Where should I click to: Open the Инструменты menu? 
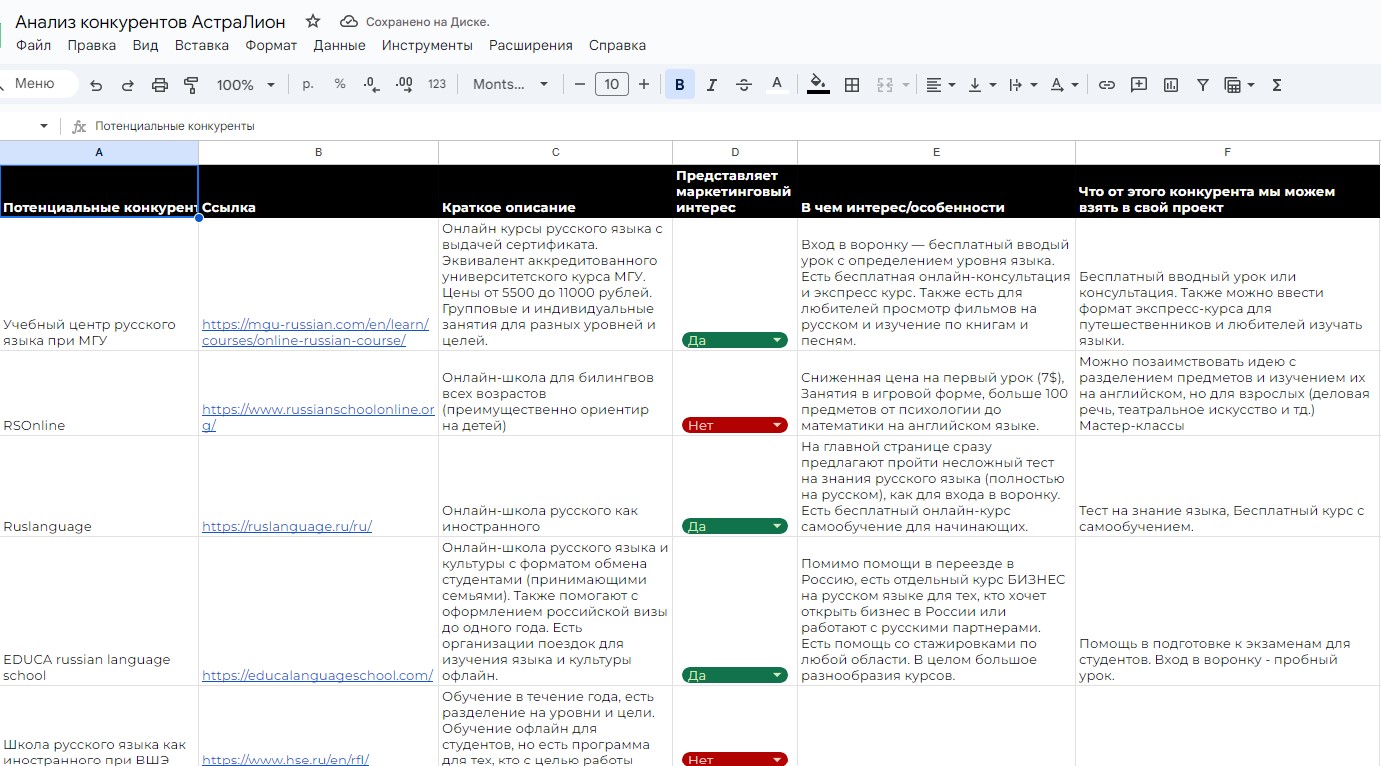click(x=427, y=45)
